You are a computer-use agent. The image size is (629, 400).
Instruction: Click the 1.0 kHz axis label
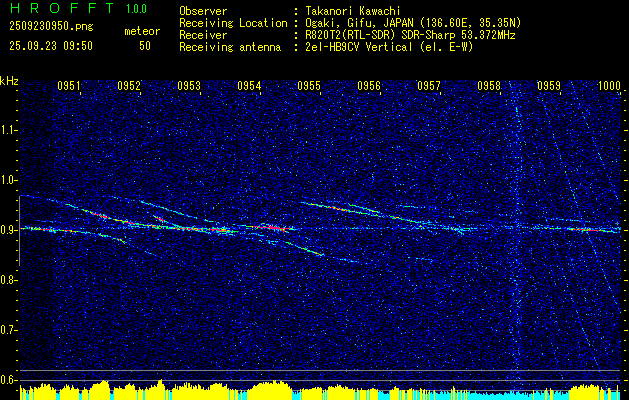pos(8,180)
